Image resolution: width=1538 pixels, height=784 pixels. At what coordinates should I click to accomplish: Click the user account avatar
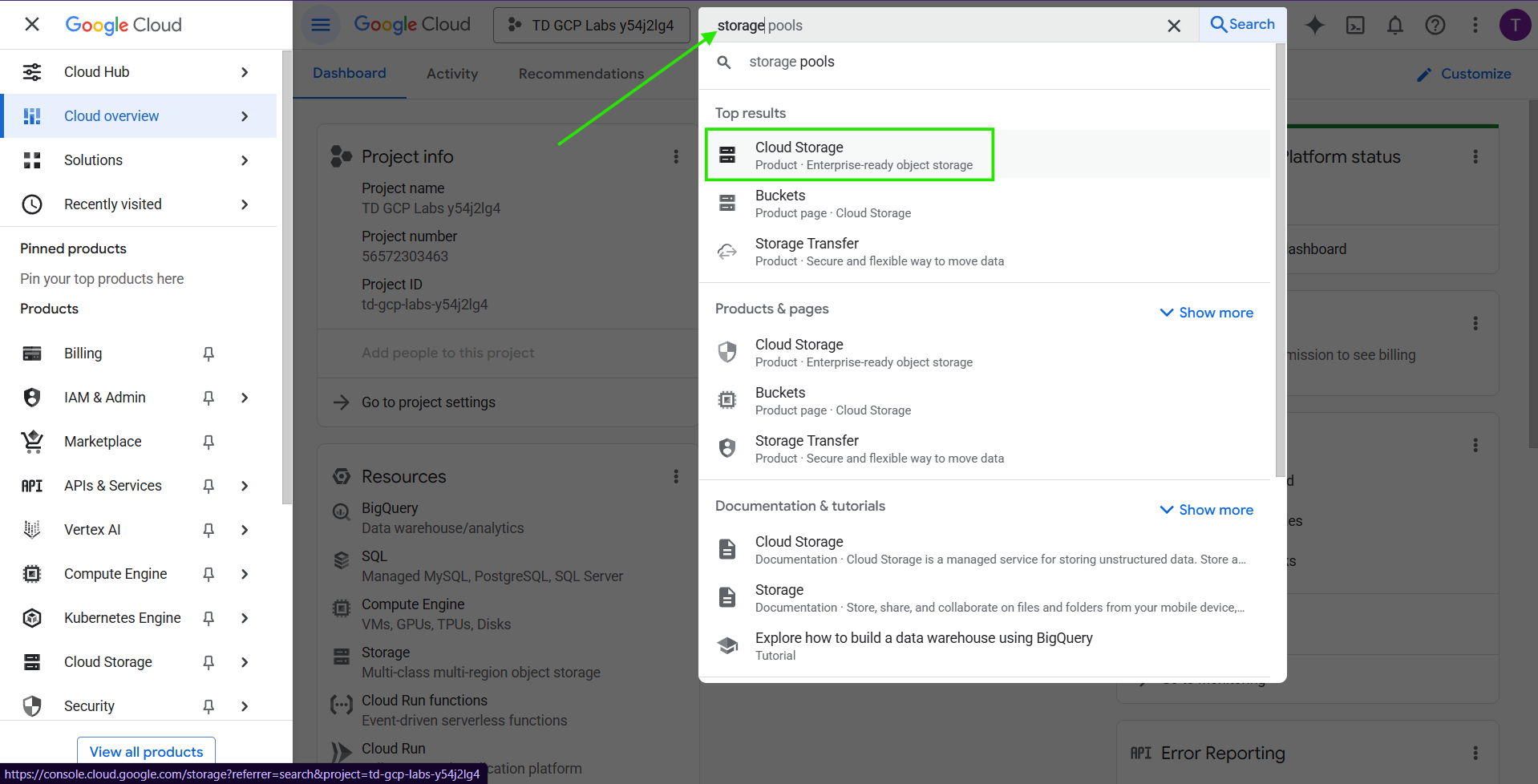[x=1514, y=26]
